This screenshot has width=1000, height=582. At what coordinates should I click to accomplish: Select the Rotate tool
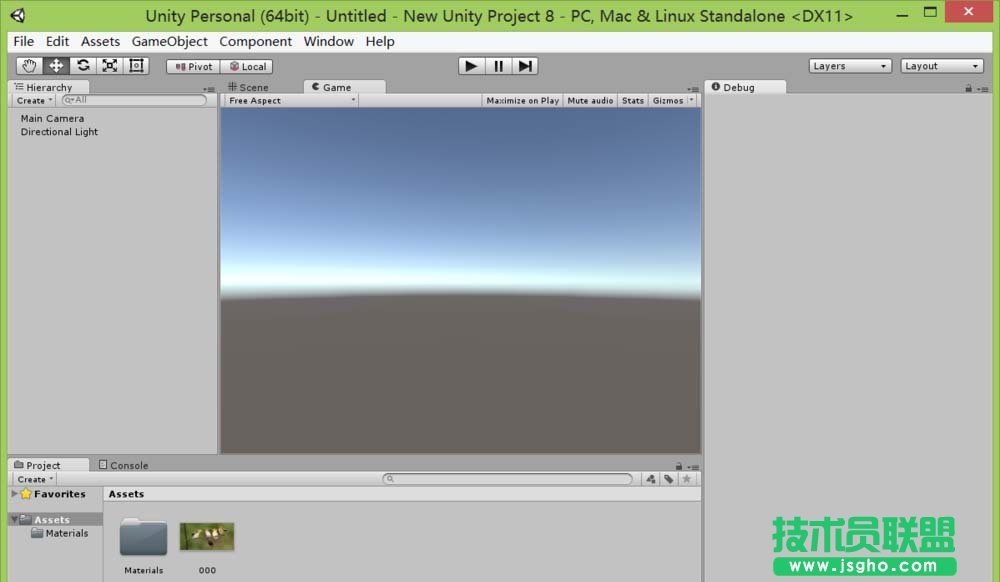click(83, 66)
